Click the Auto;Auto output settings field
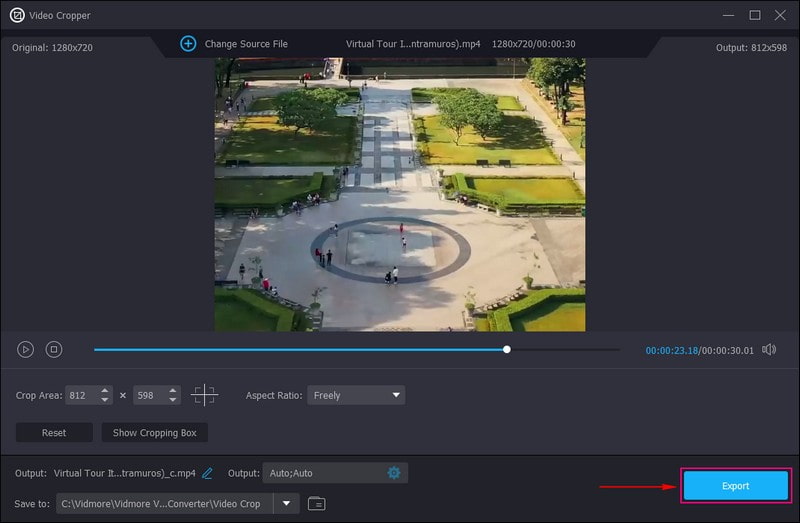 click(322, 473)
